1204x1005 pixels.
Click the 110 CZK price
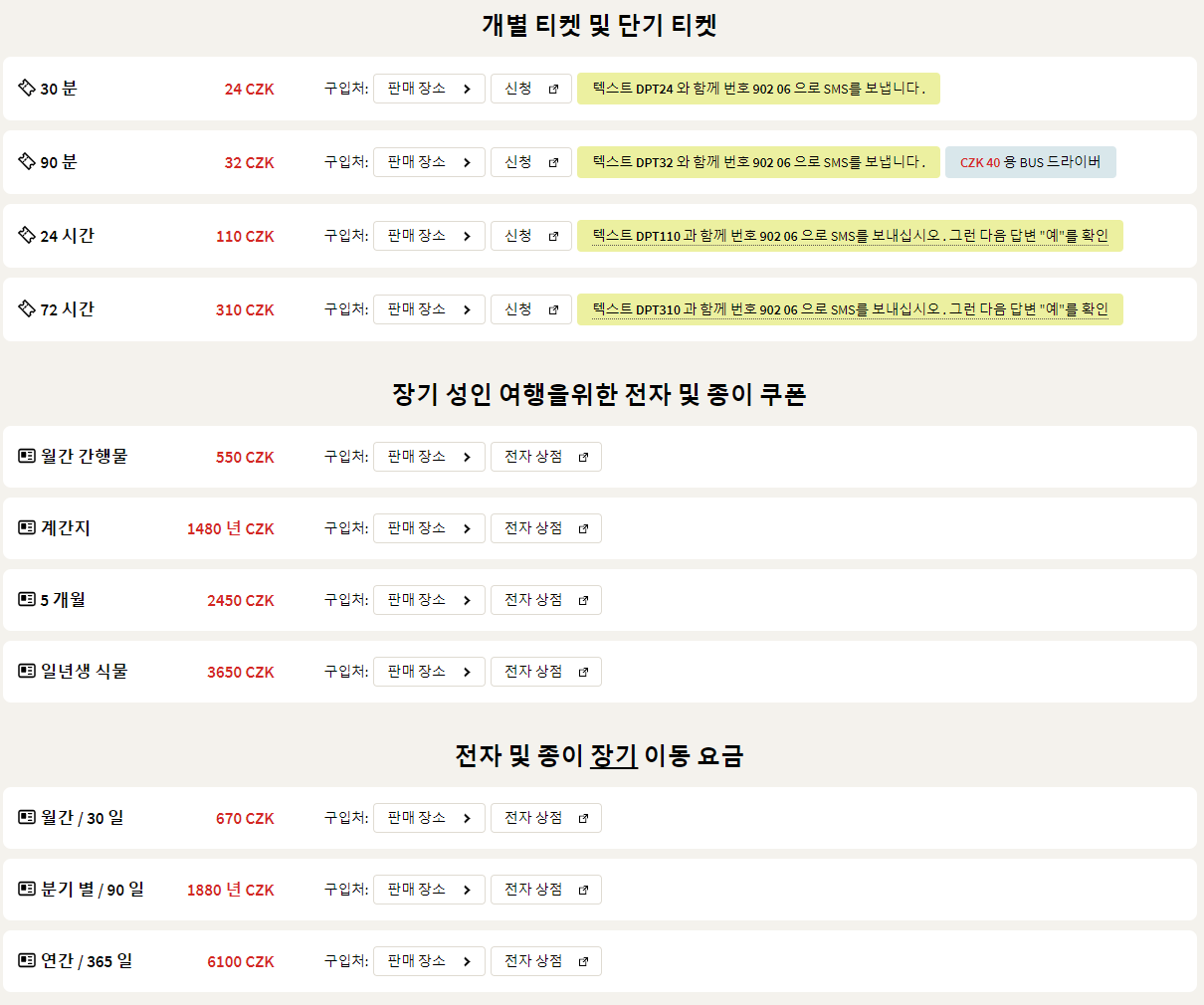245,236
